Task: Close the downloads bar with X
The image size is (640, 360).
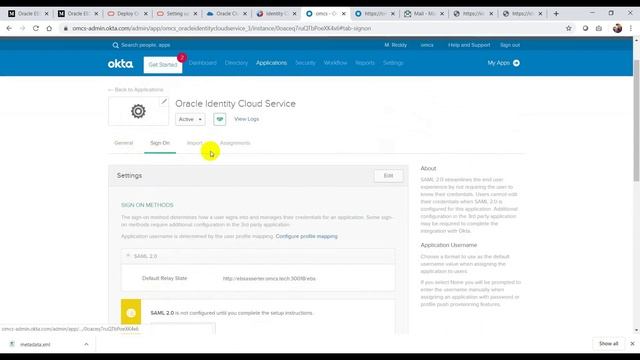Action: pyautogui.click(x=632, y=344)
